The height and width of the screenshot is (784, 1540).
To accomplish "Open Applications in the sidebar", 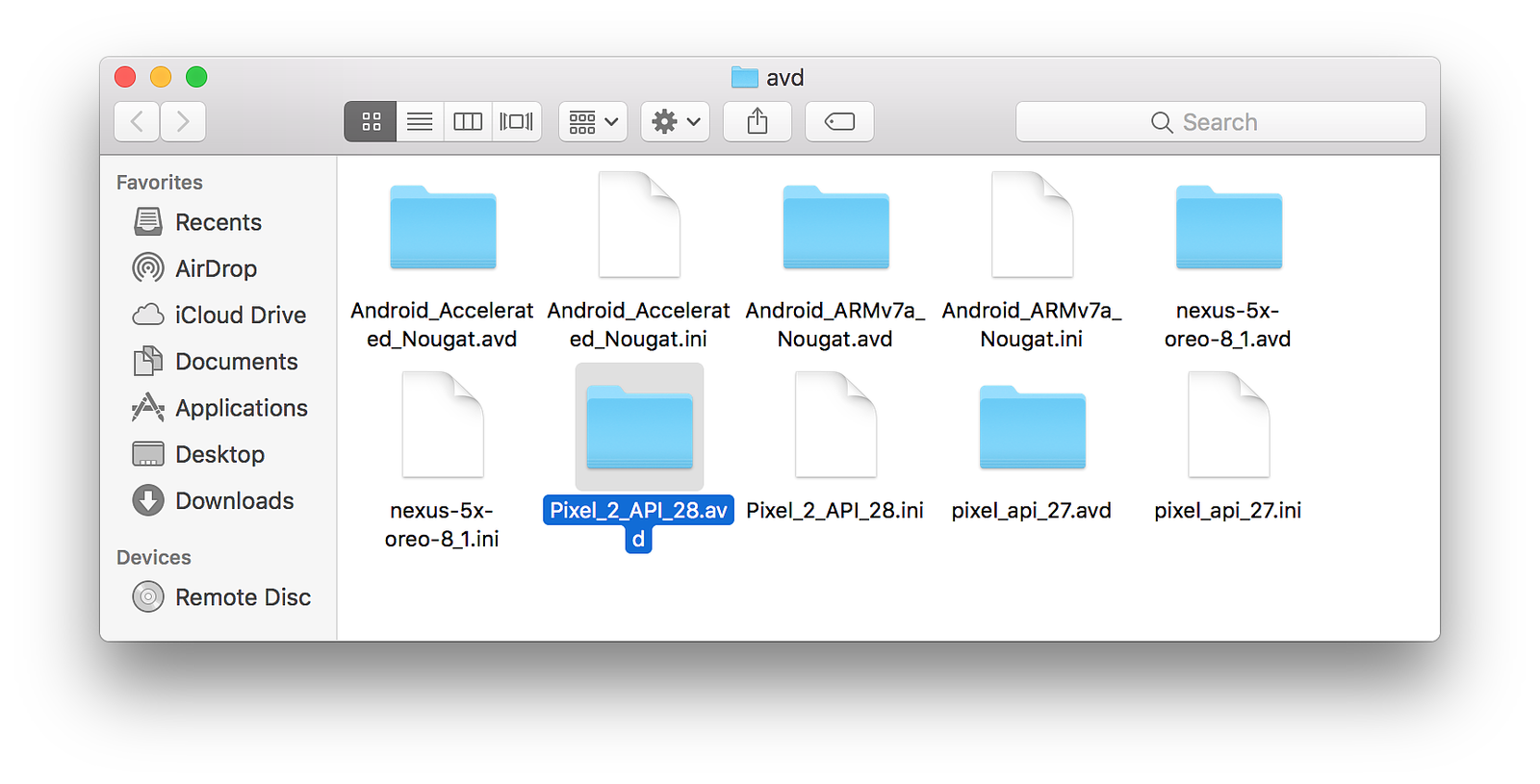I will (x=220, y=408).
